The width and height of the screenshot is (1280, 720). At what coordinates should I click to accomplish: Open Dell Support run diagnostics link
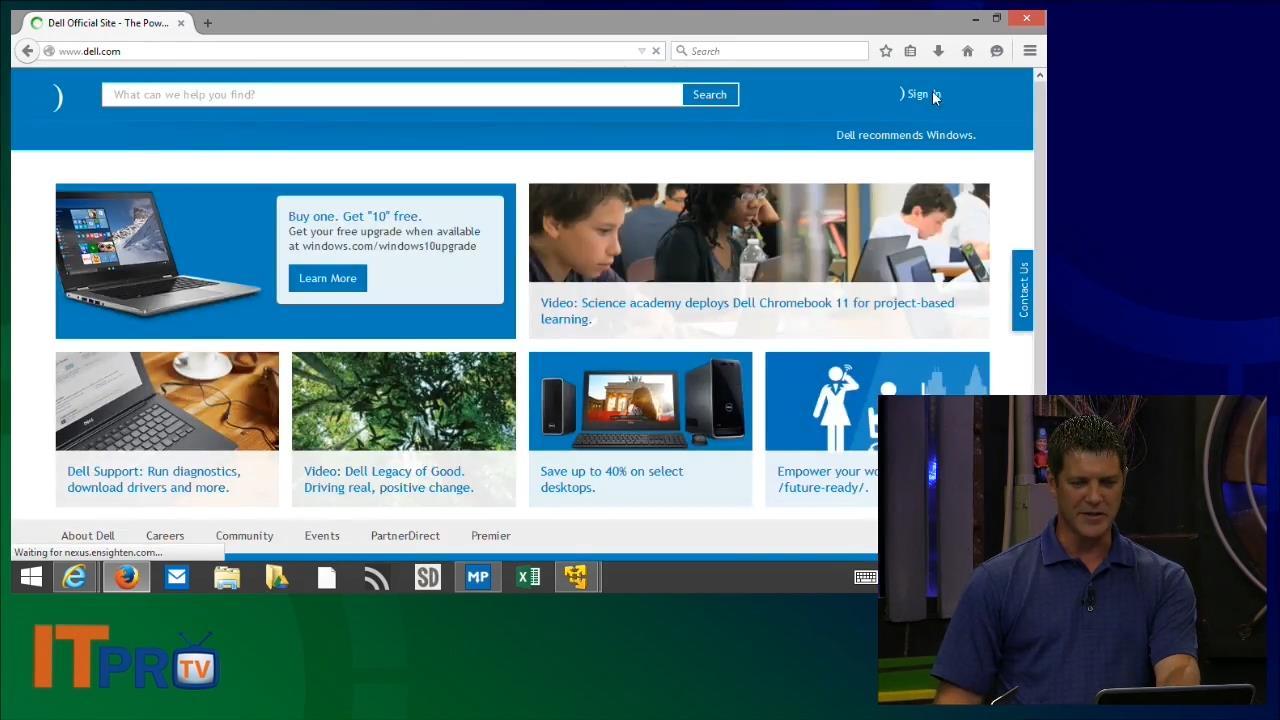pos(154,479)
